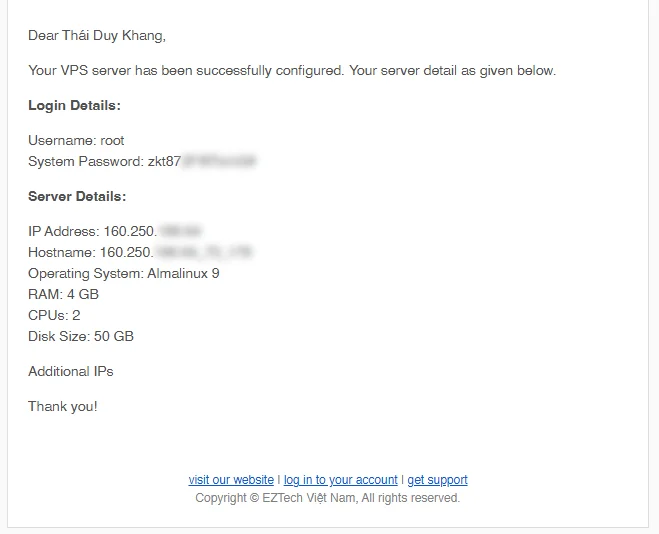Click the 'Thank you!' text
Image resolution: width=659 pixels, height=534 pixels.
[63, 406]
